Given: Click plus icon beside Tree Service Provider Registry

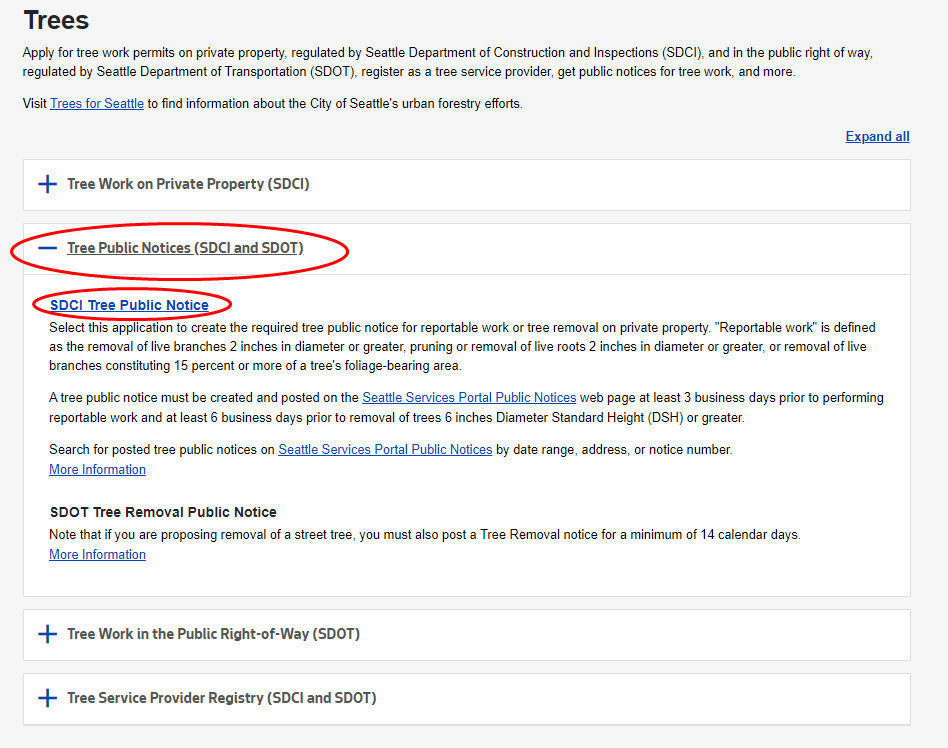Looking at the screenshot, I should tap(47, 698).
